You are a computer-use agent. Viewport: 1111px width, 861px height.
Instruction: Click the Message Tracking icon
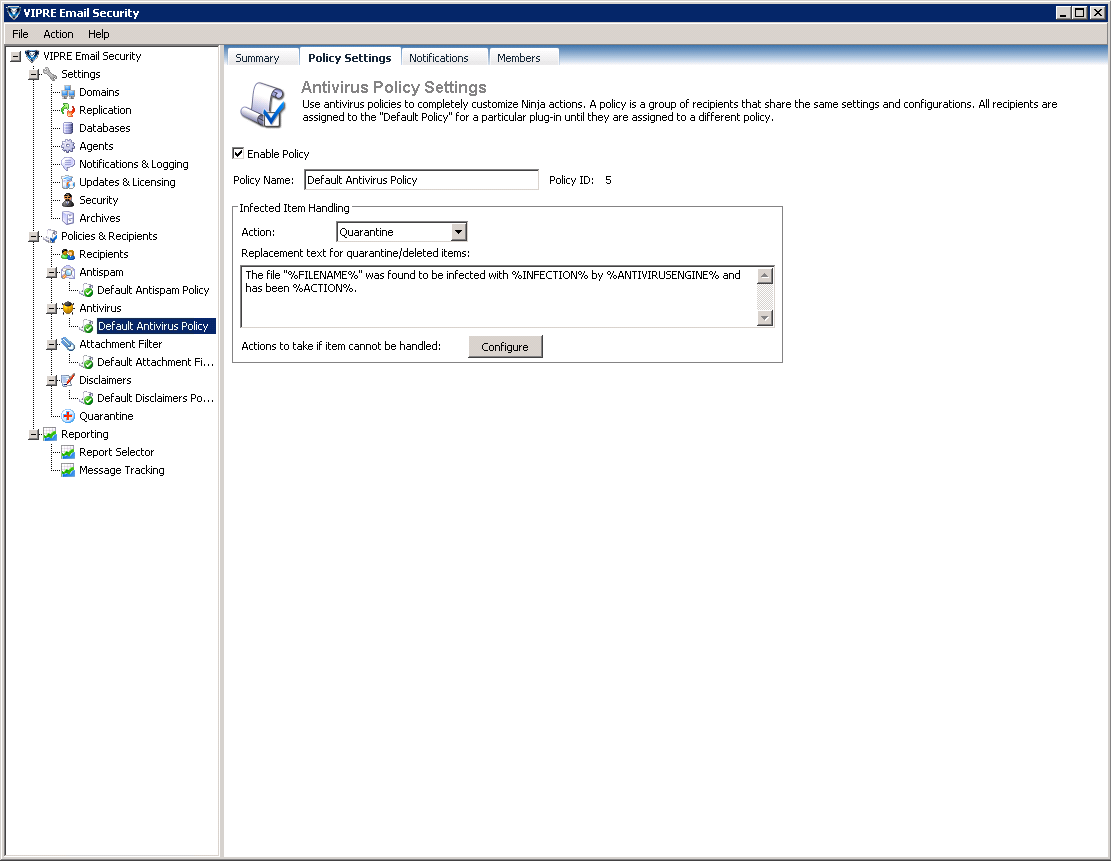point(68,470)
